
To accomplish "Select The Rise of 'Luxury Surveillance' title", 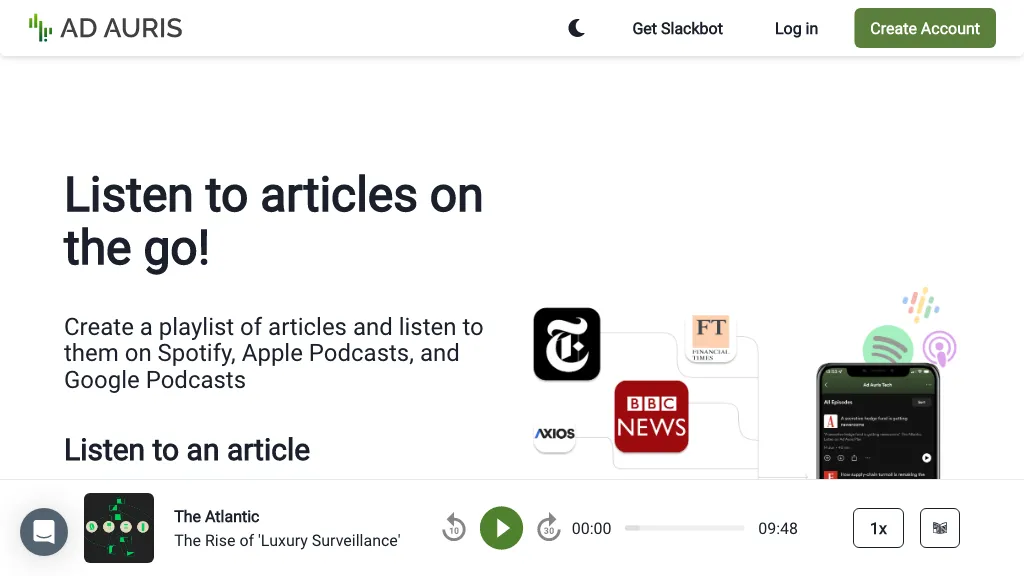I will pyautogui.click(x=287, y=540).
